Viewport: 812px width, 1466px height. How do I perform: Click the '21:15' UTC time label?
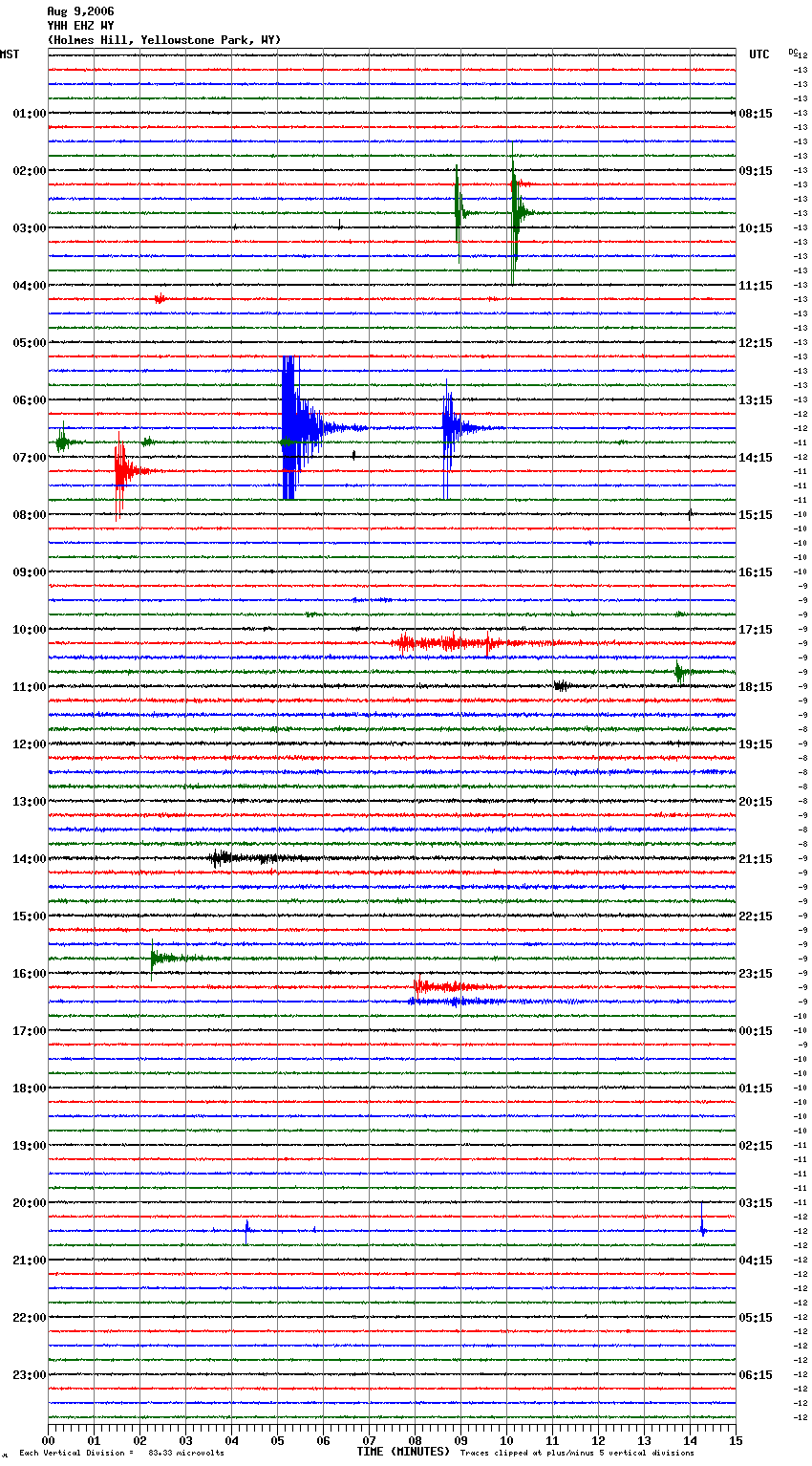pyautogui.click(x=756, y=858)
